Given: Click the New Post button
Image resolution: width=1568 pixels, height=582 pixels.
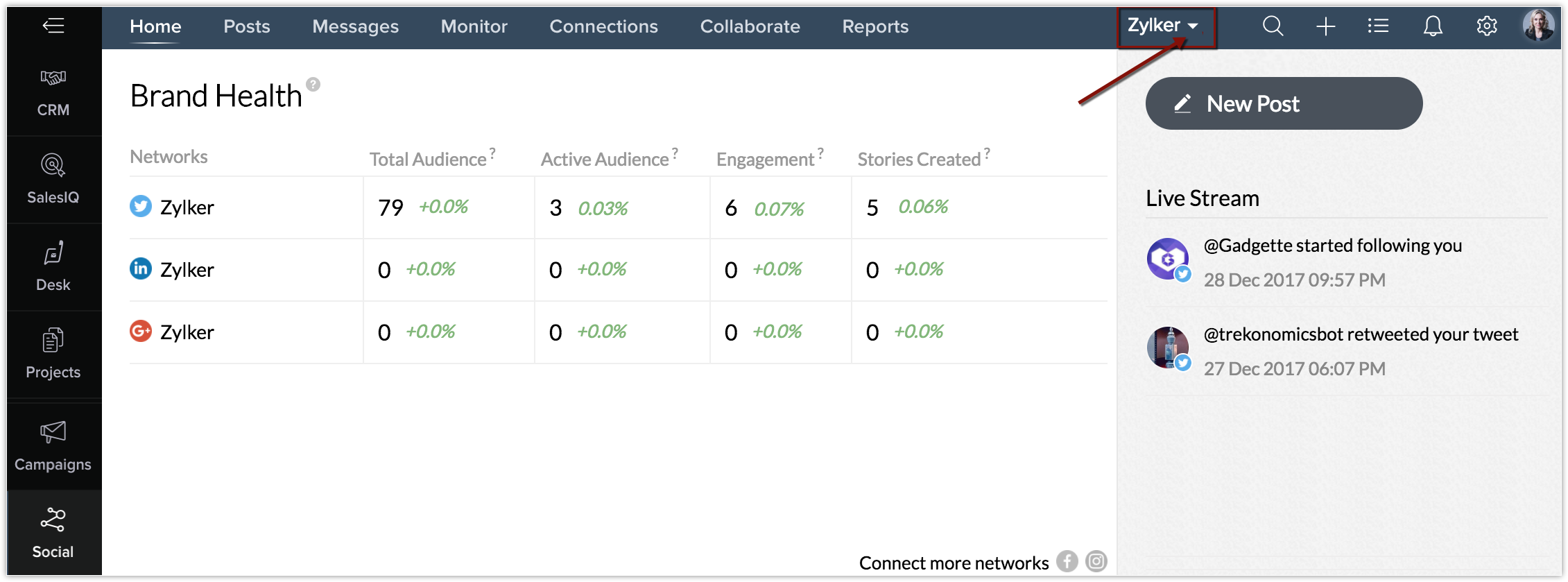Looking at the screenshot, I should (x=1283, y=103).
